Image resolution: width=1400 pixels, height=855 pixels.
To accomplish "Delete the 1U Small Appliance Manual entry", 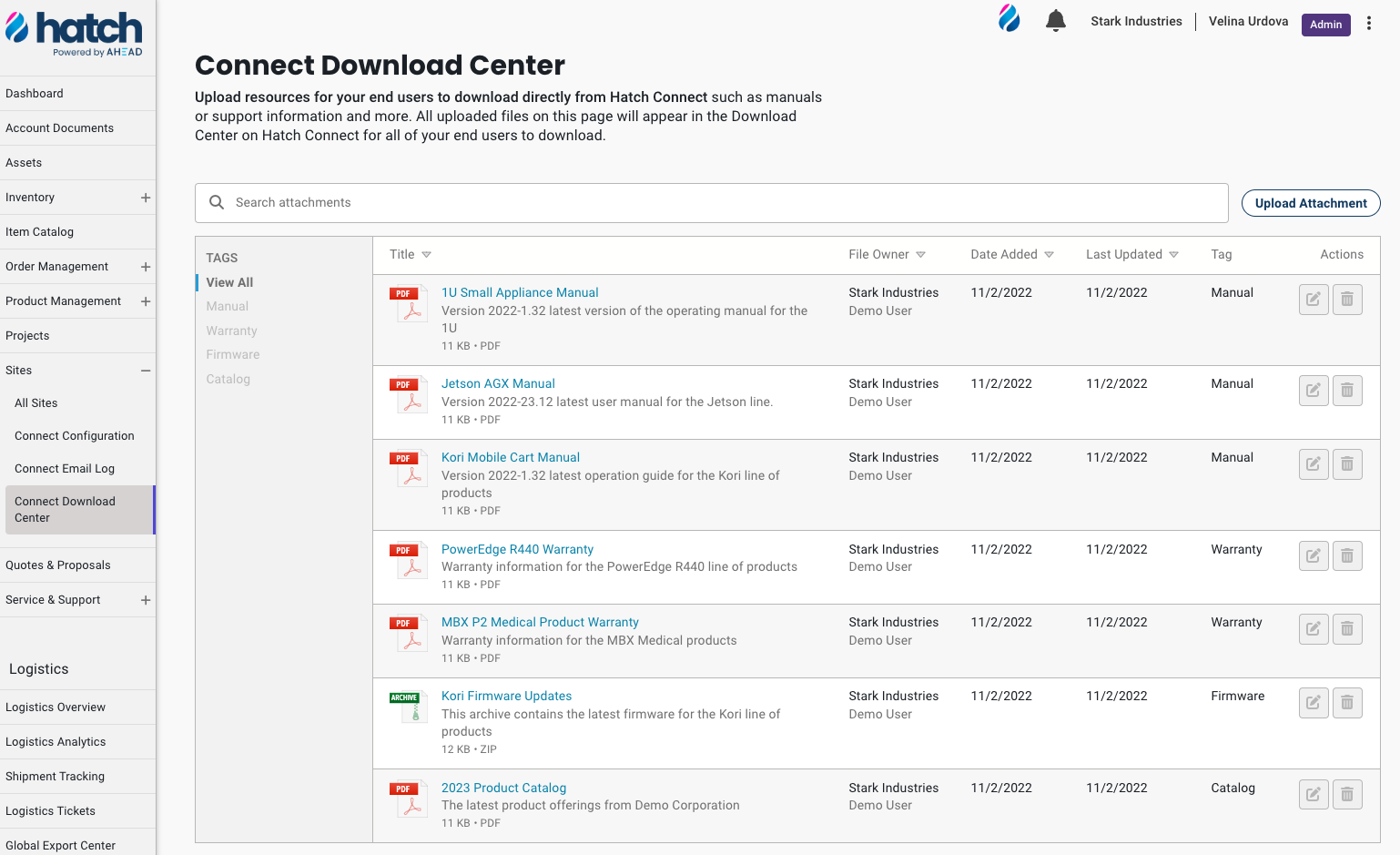I will tap(1347, 300).
